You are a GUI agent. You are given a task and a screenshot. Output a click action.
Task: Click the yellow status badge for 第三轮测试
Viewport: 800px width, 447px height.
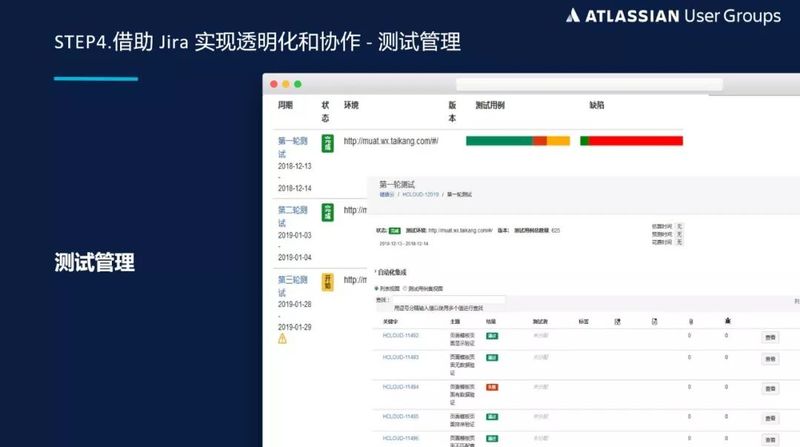click(x=328, y=282)
